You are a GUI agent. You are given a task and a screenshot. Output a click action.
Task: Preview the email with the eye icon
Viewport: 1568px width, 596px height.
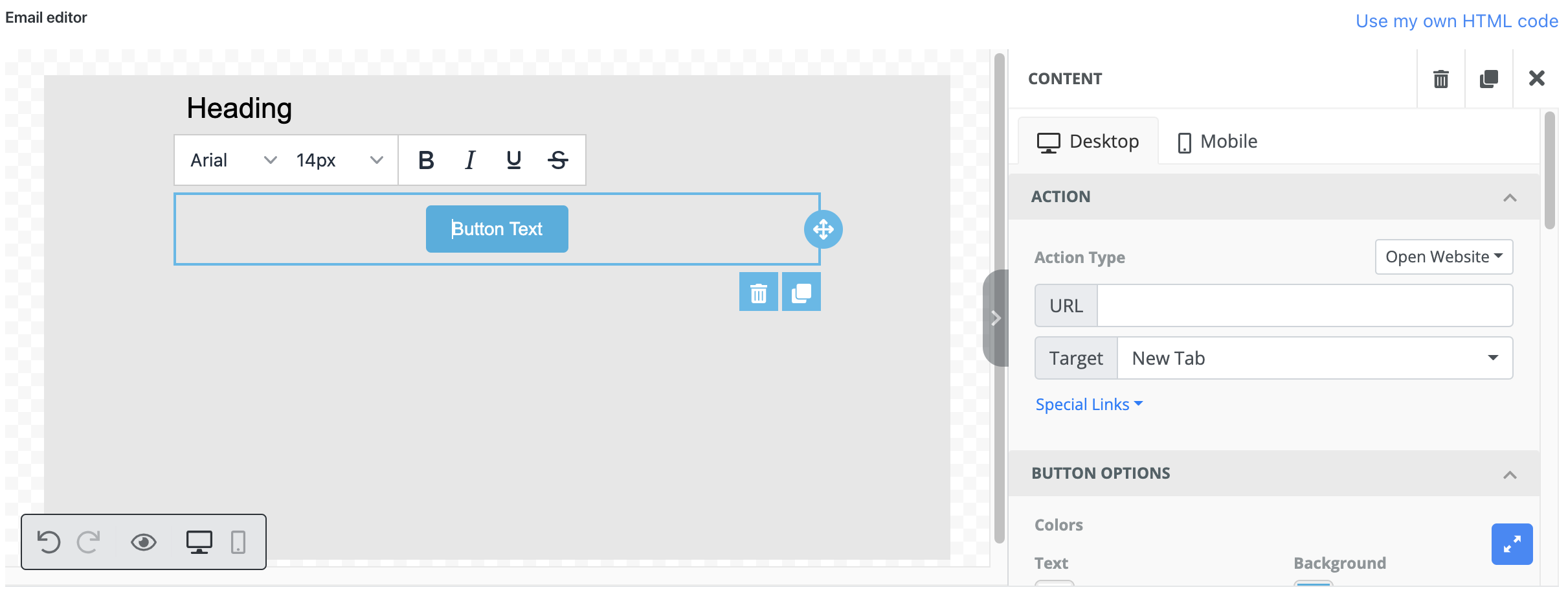pyautogui.click(x=144, y=543)
